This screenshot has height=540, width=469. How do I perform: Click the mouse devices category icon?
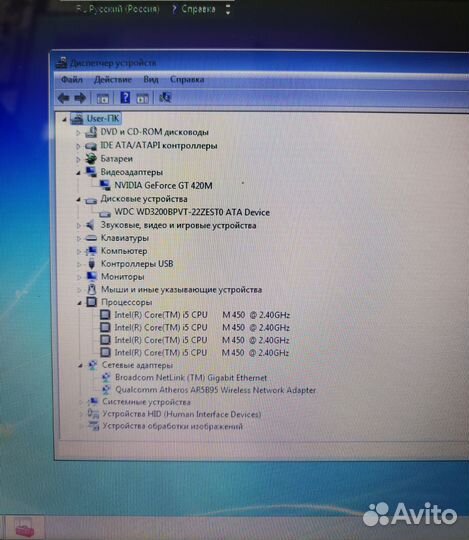click(92, 289)
